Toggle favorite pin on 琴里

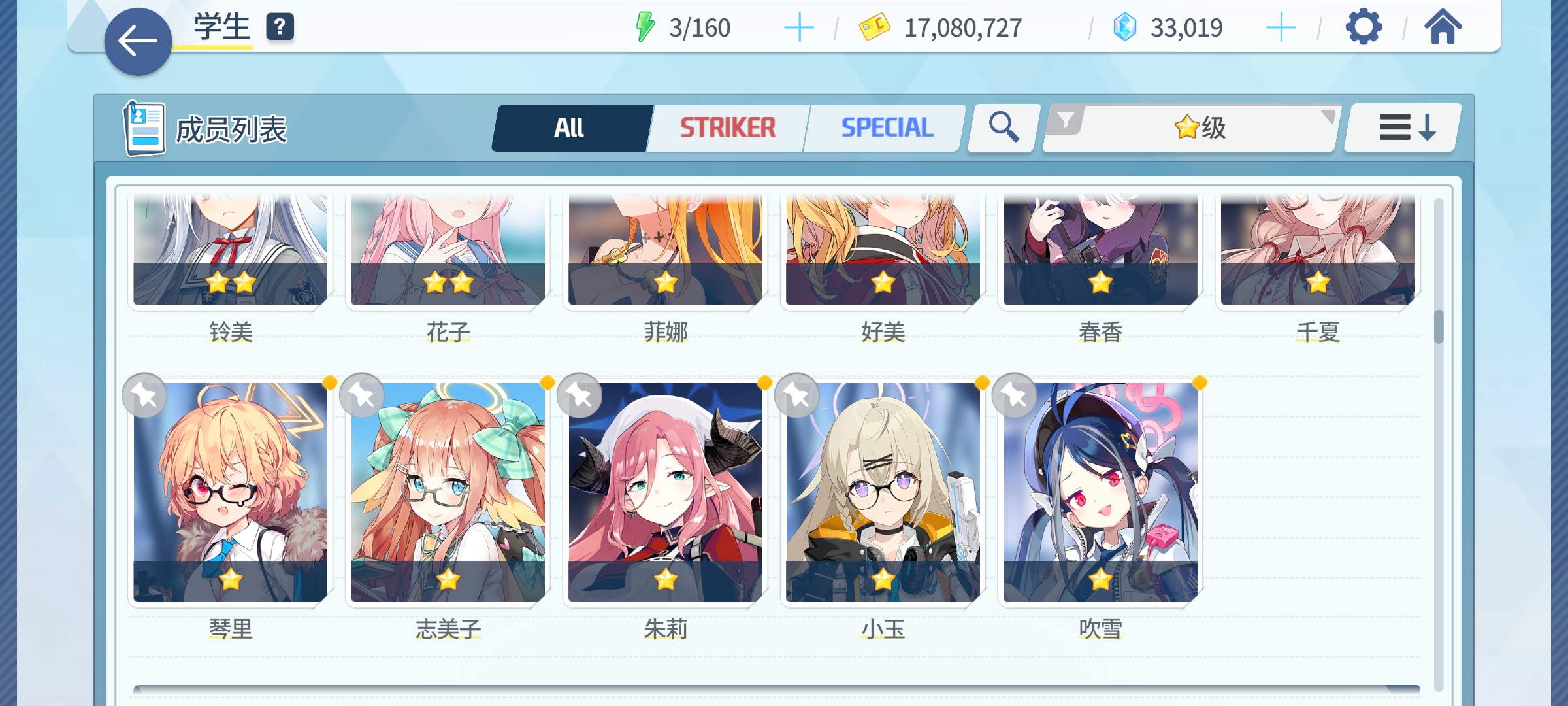point(144,395)
